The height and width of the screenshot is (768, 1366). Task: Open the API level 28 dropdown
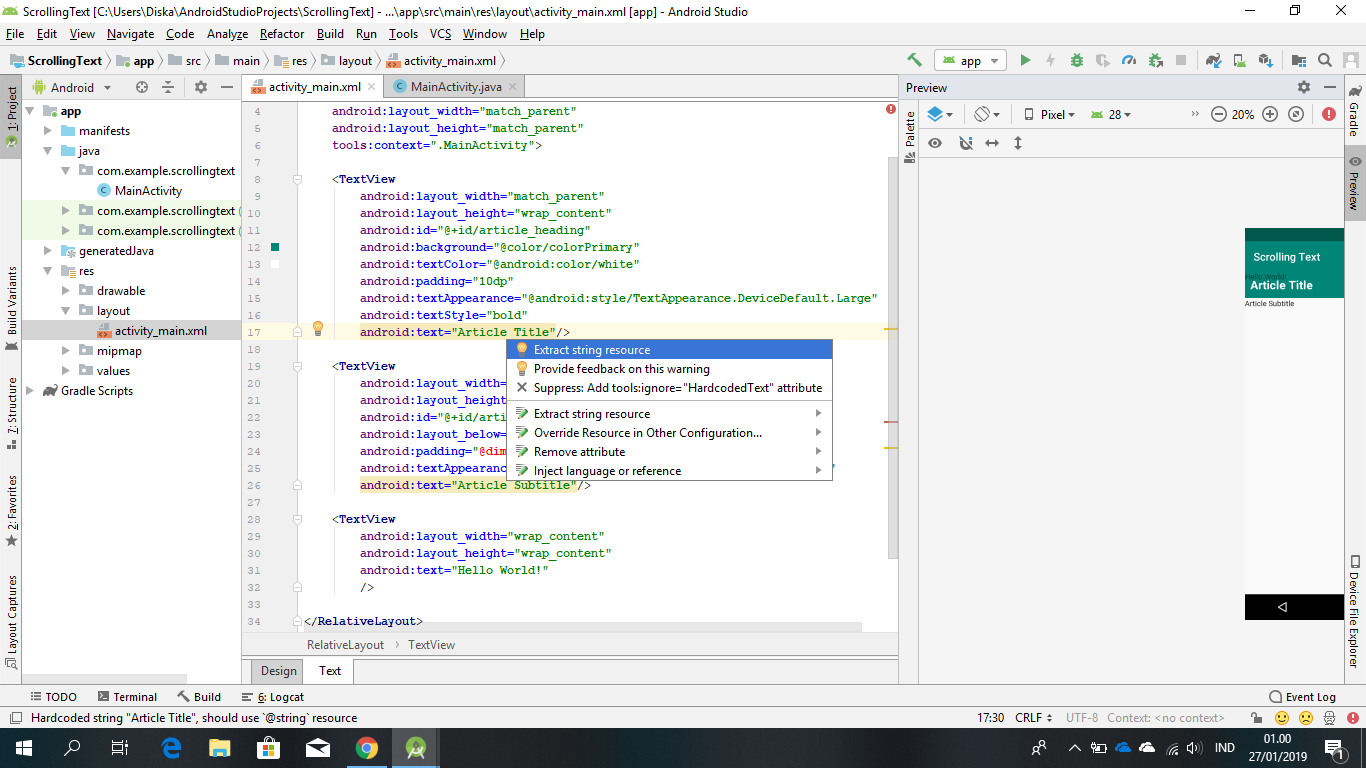[x=1120, y=114]
